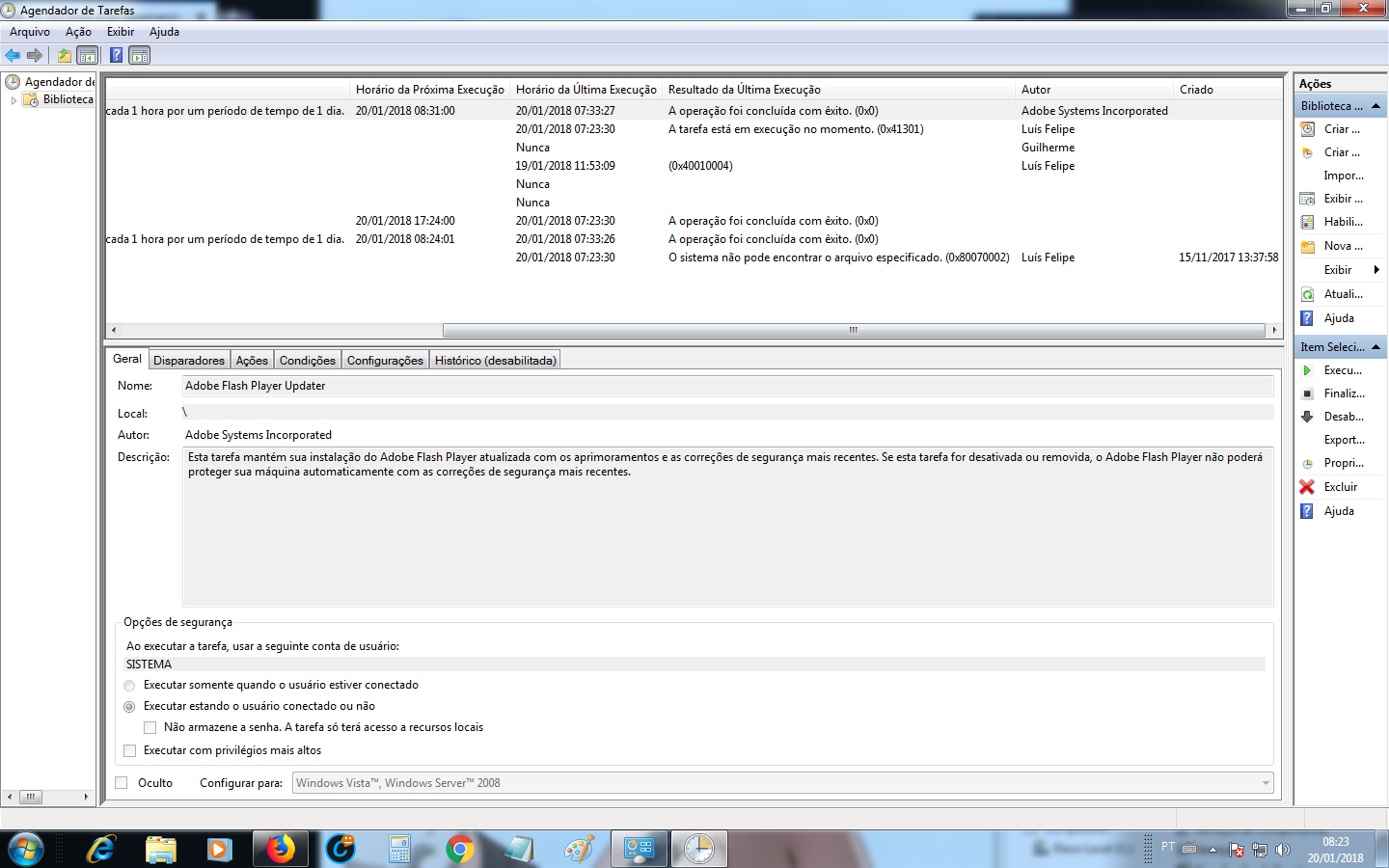Click the Impor... import task action
Screen dimensions: 1389x868
click(1342, 176)
